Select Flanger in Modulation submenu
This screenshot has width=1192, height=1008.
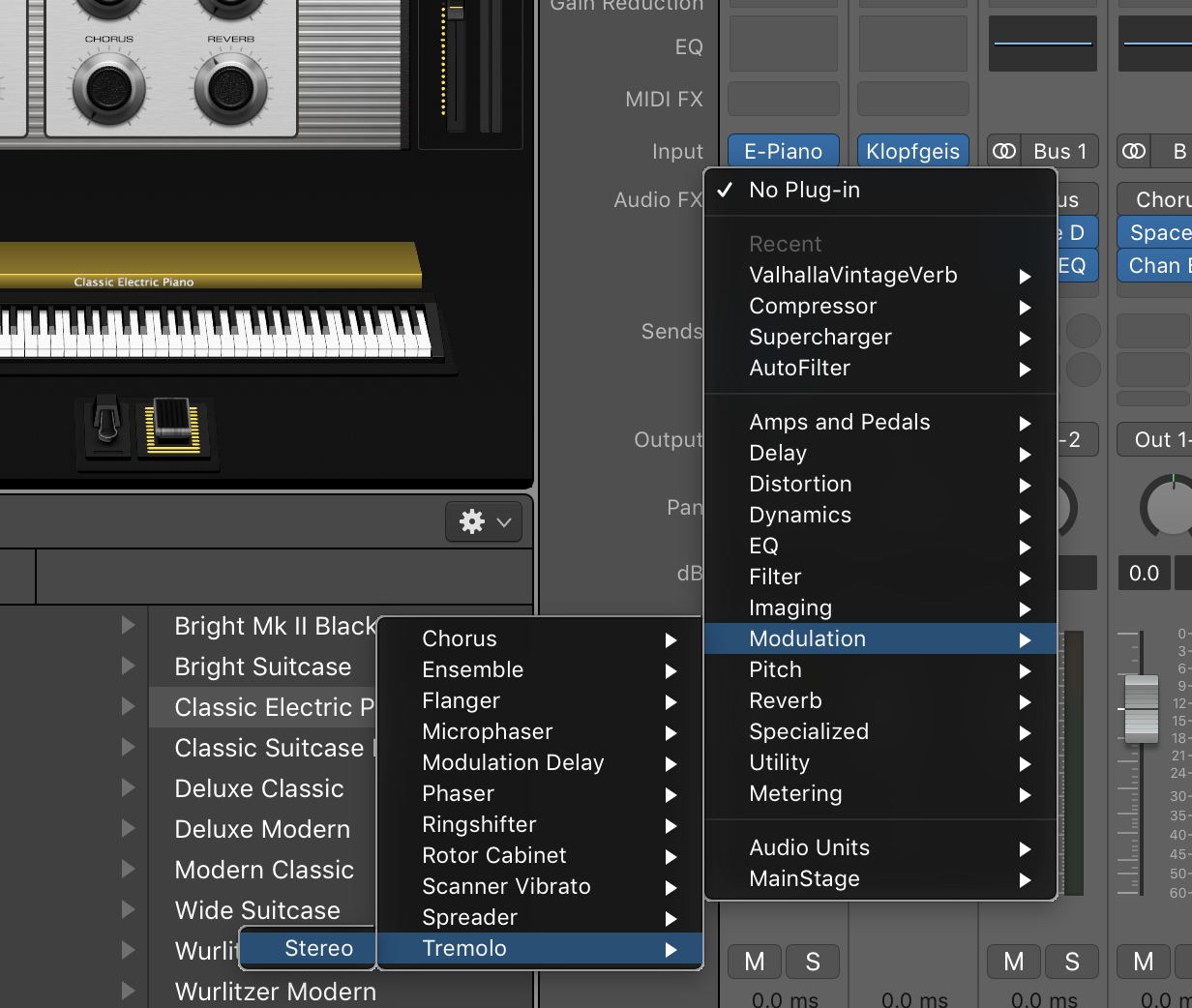[x=539, y=701]
